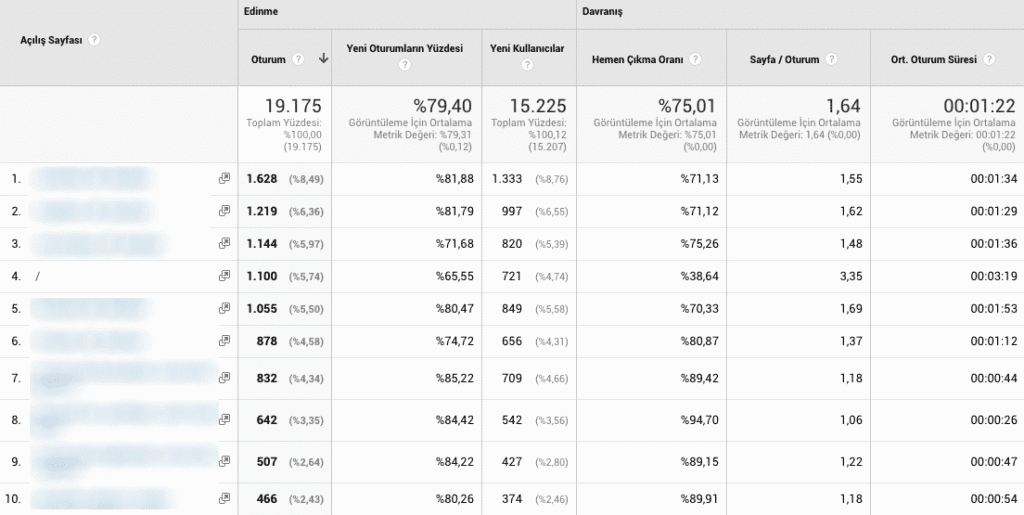Toggle sort arrow on Oturum column

click(x=323, y=59)
